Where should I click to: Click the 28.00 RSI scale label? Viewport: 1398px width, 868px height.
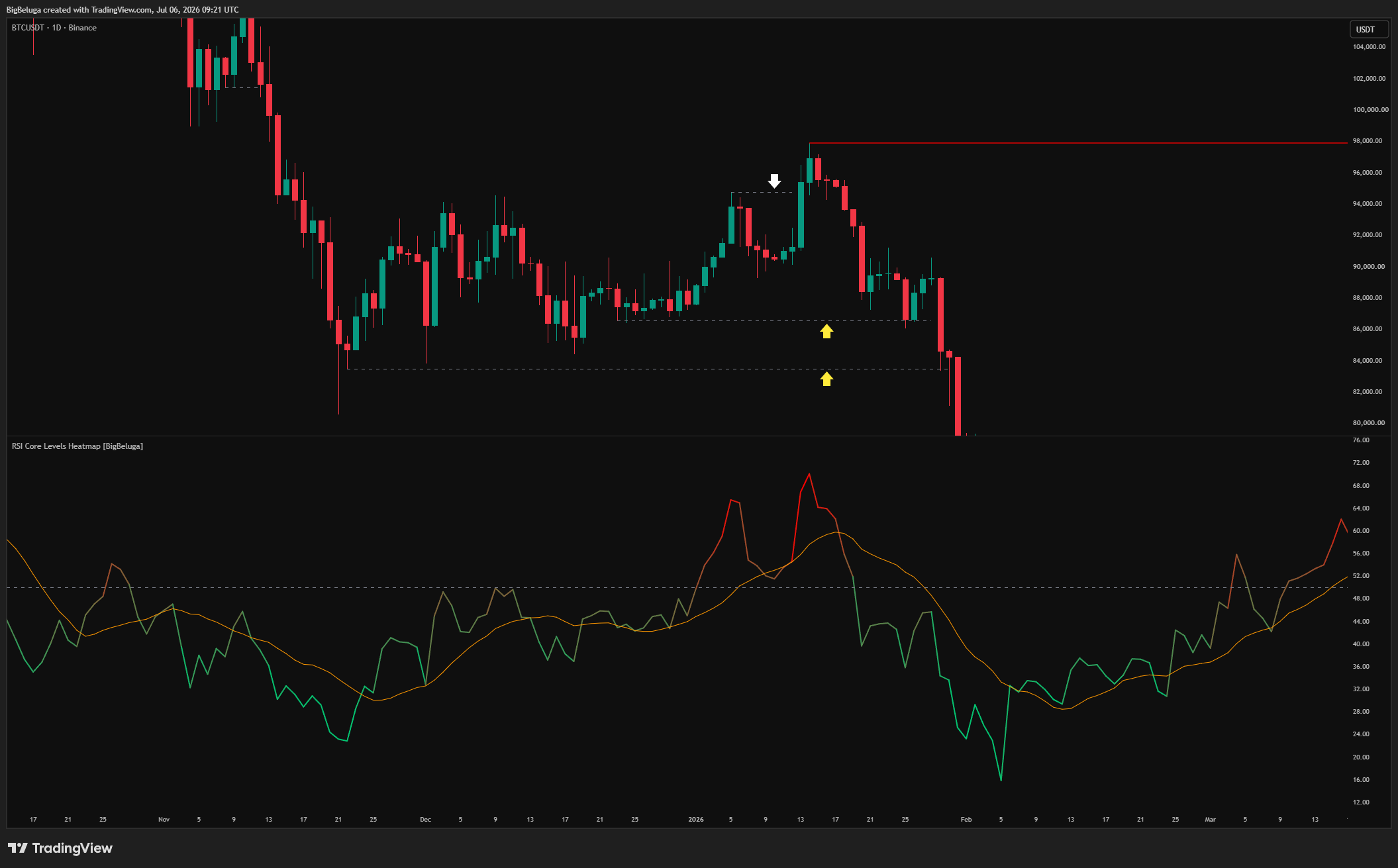pyautogui.click(x=1361, y=712)
